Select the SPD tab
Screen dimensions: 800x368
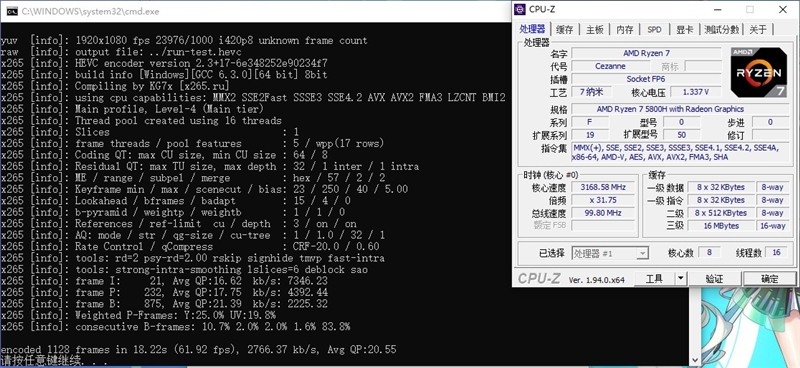[654, 30]
